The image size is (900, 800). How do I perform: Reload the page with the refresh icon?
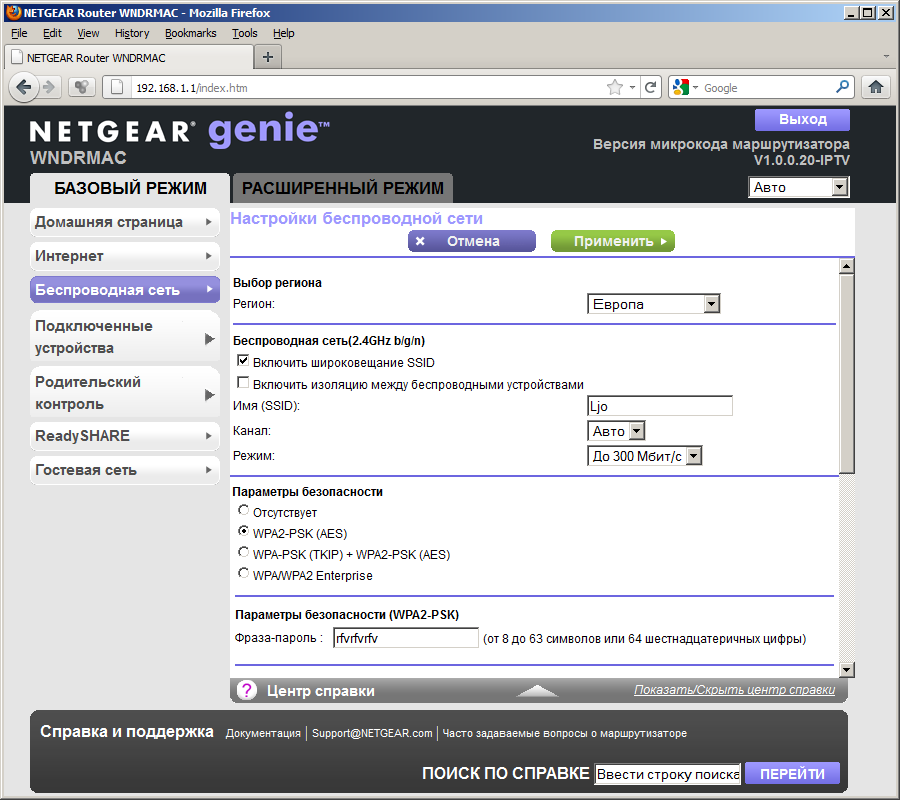650,87
